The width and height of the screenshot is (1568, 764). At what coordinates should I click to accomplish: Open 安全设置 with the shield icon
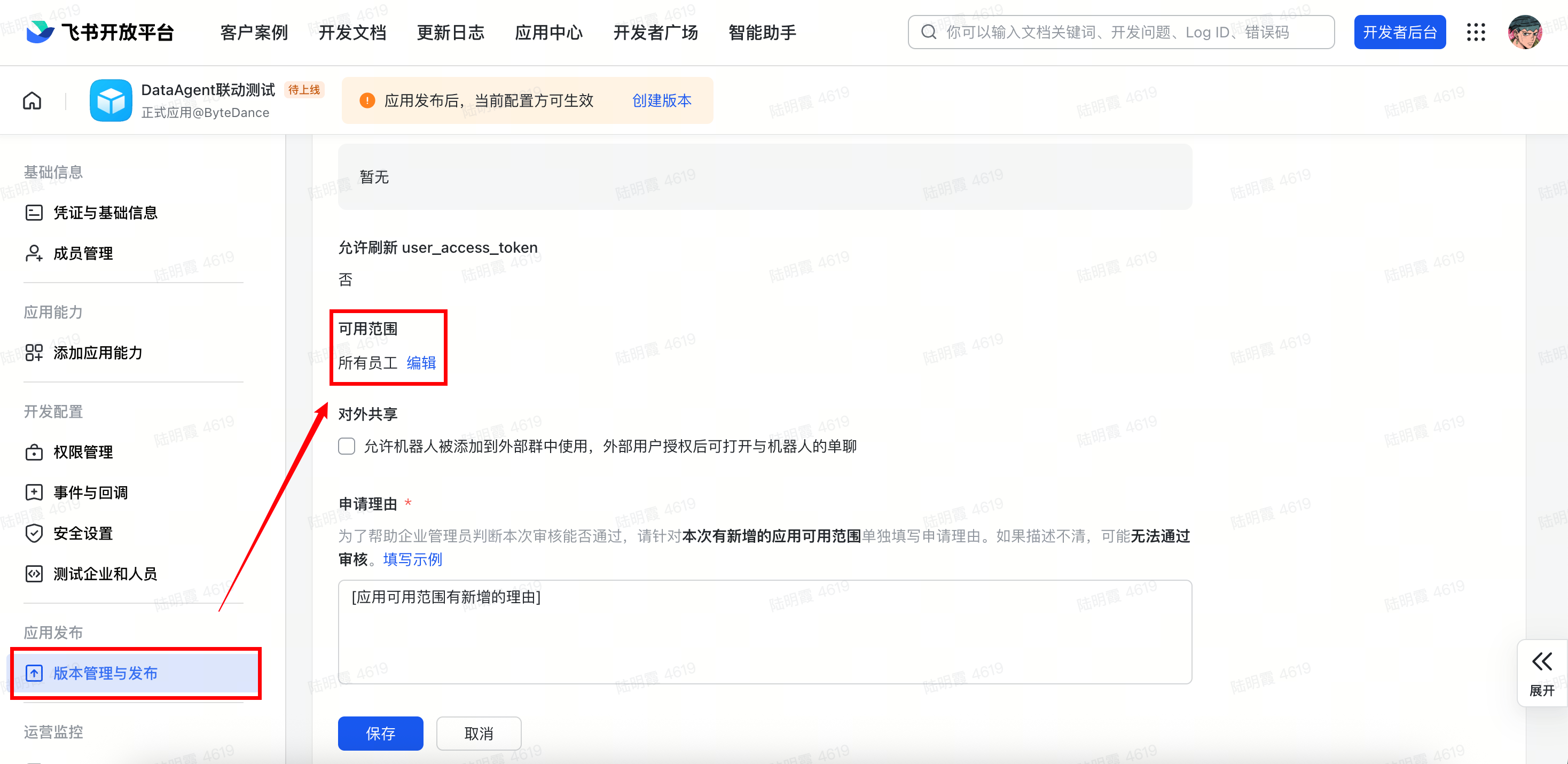tap(83, 533)
